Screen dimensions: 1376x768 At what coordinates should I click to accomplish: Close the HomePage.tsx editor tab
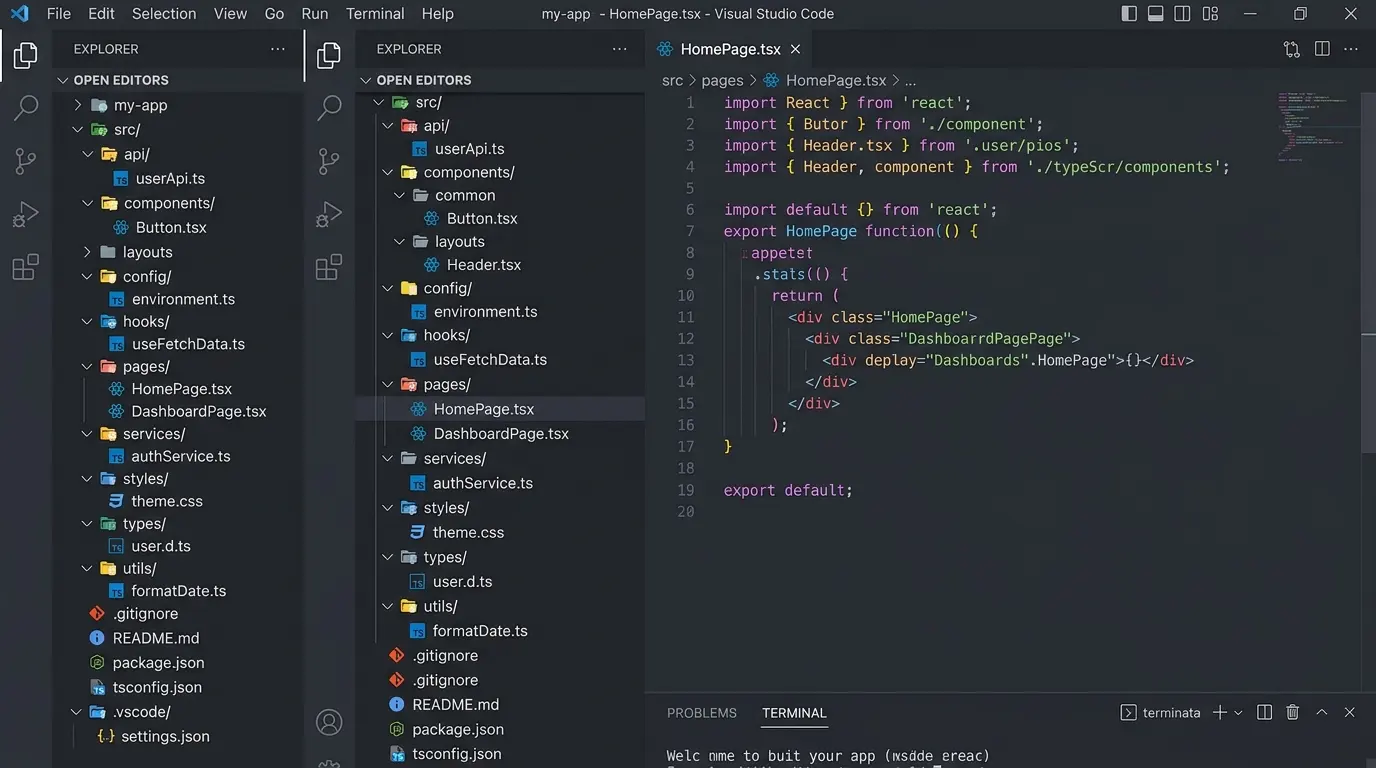click(795, 49)
